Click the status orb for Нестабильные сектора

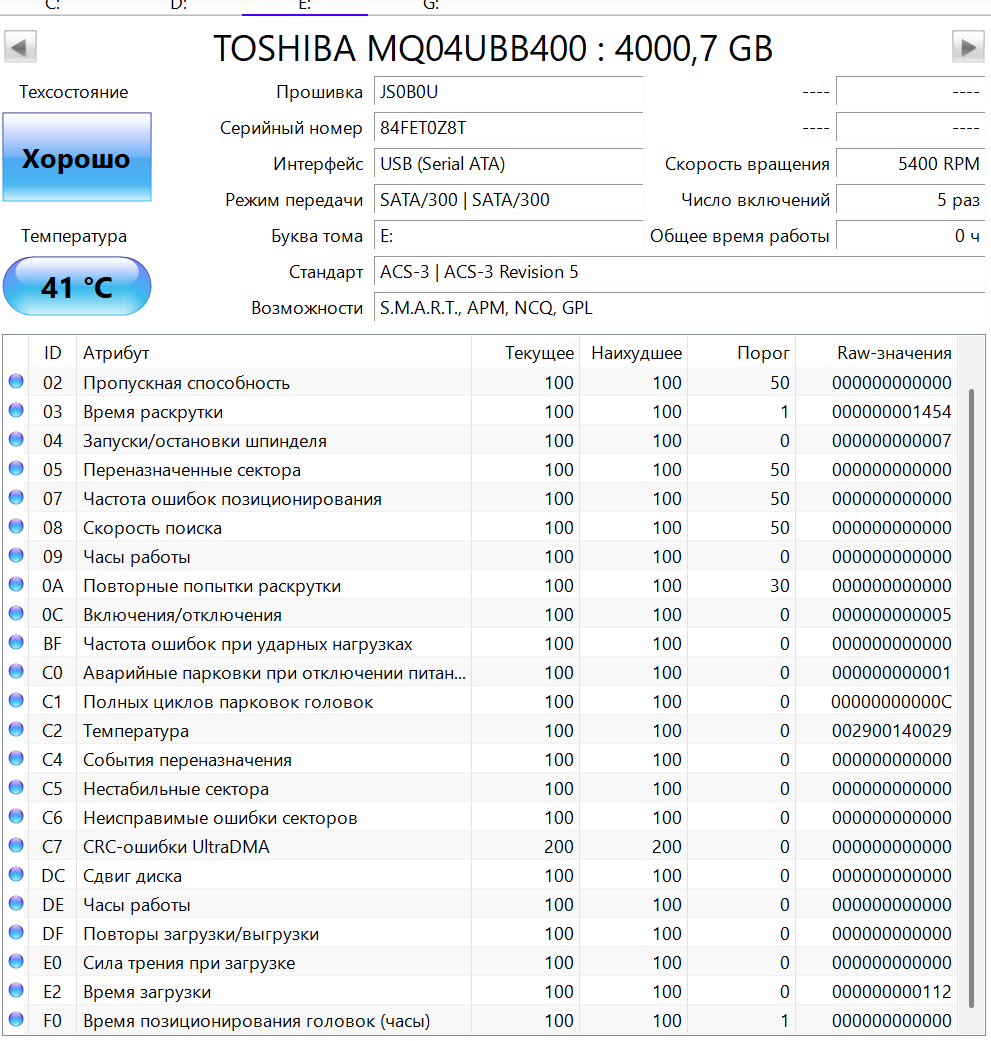click(x=16, y=788)
